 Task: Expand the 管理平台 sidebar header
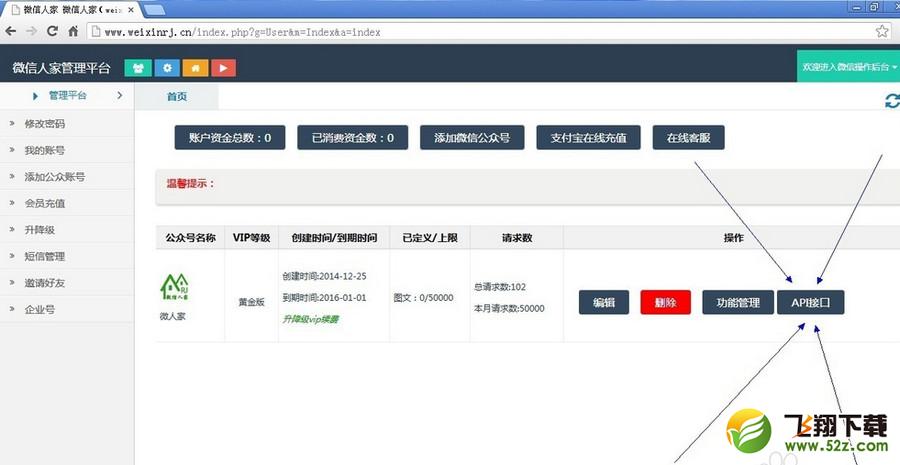67,96
